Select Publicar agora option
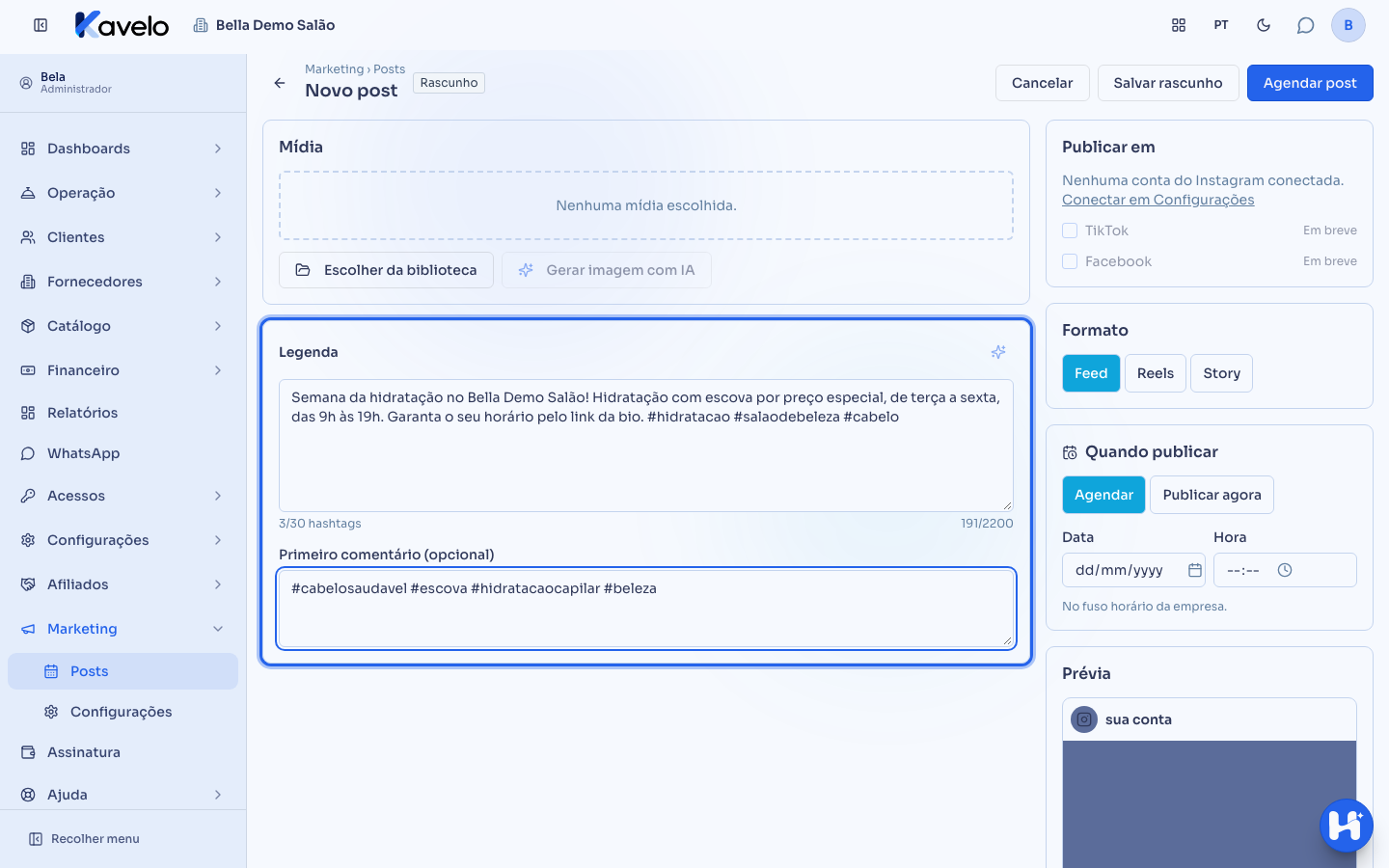Image resolution: width=1389 pixels, height=868 pixels. click(x=1212, y=495)
